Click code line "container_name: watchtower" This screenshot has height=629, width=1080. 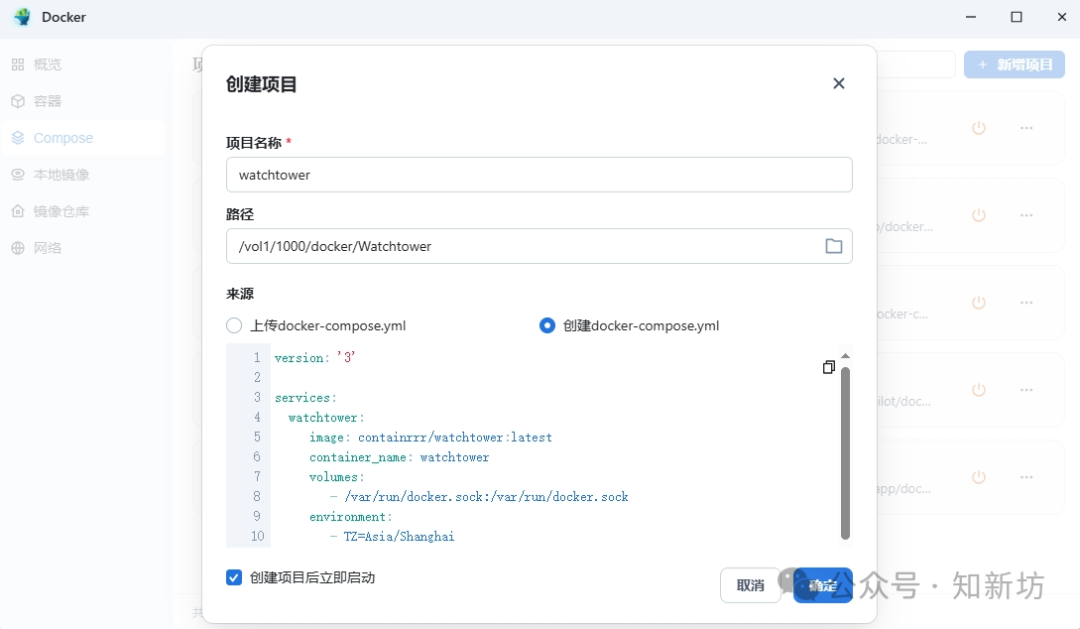pos(399,457)
